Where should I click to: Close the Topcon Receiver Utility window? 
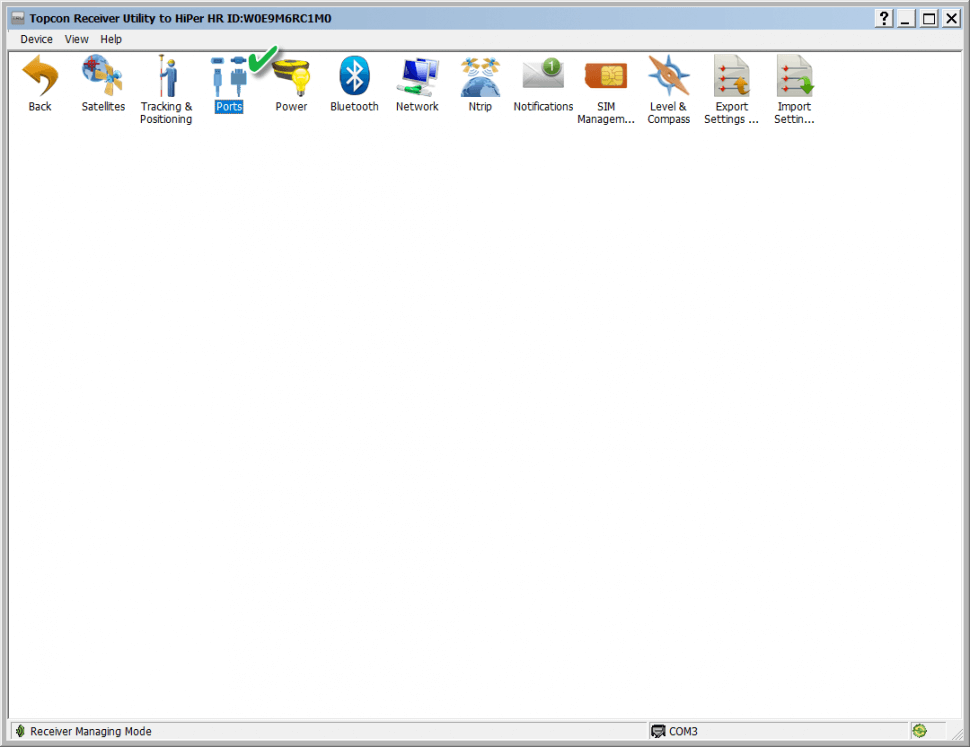pos(951,19)
